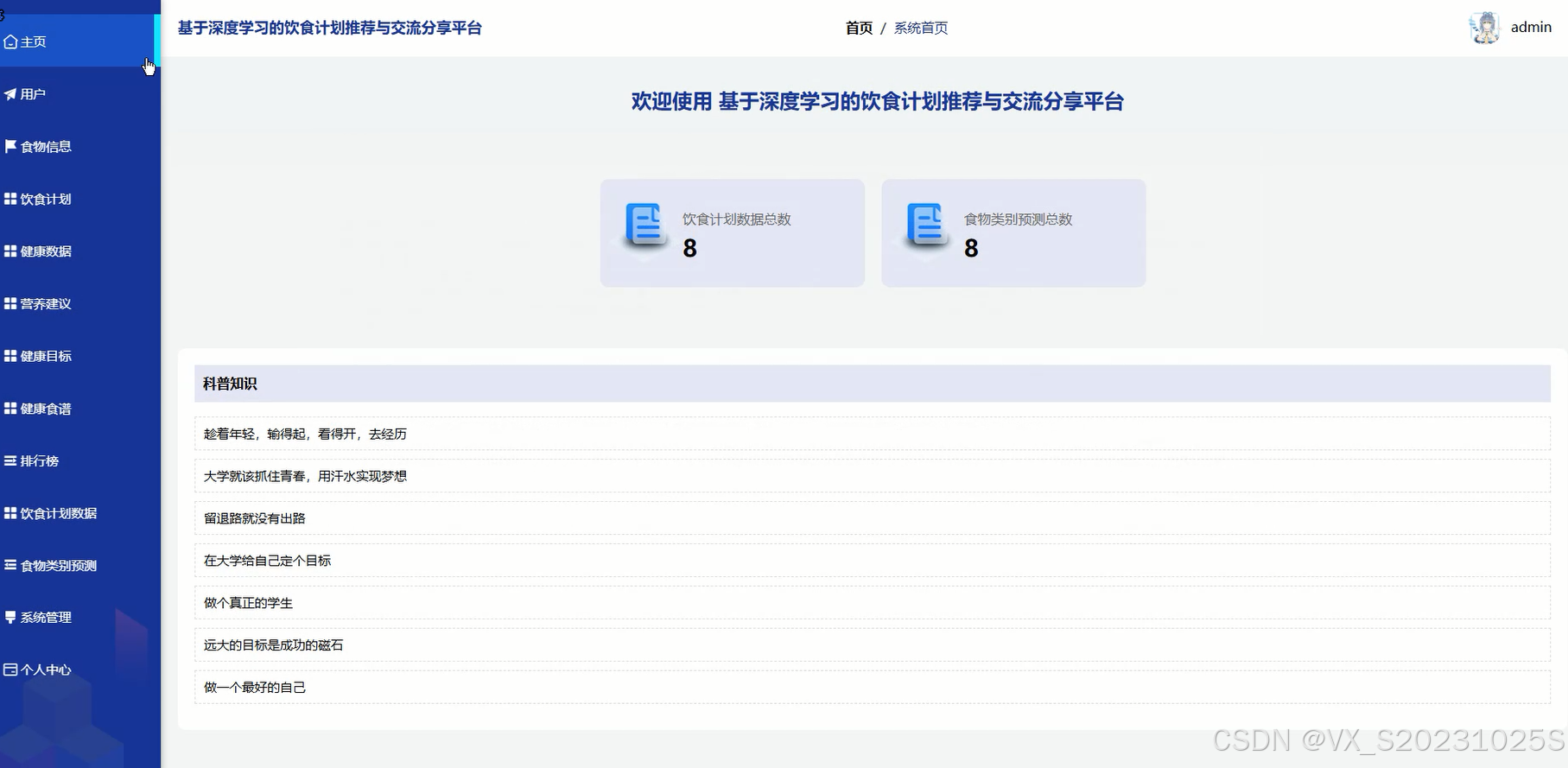
Task: Click the 欢迎使用 welcome heading
Action: click(x=878, y=102)
